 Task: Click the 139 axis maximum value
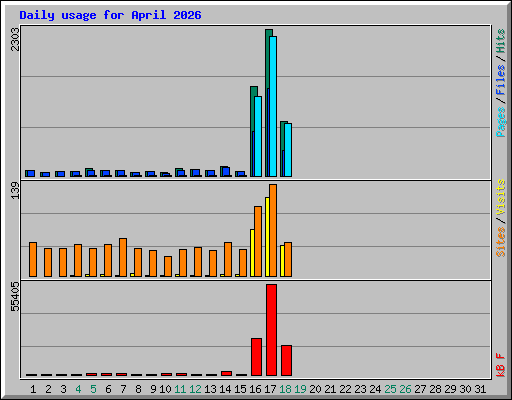[15, 190]
